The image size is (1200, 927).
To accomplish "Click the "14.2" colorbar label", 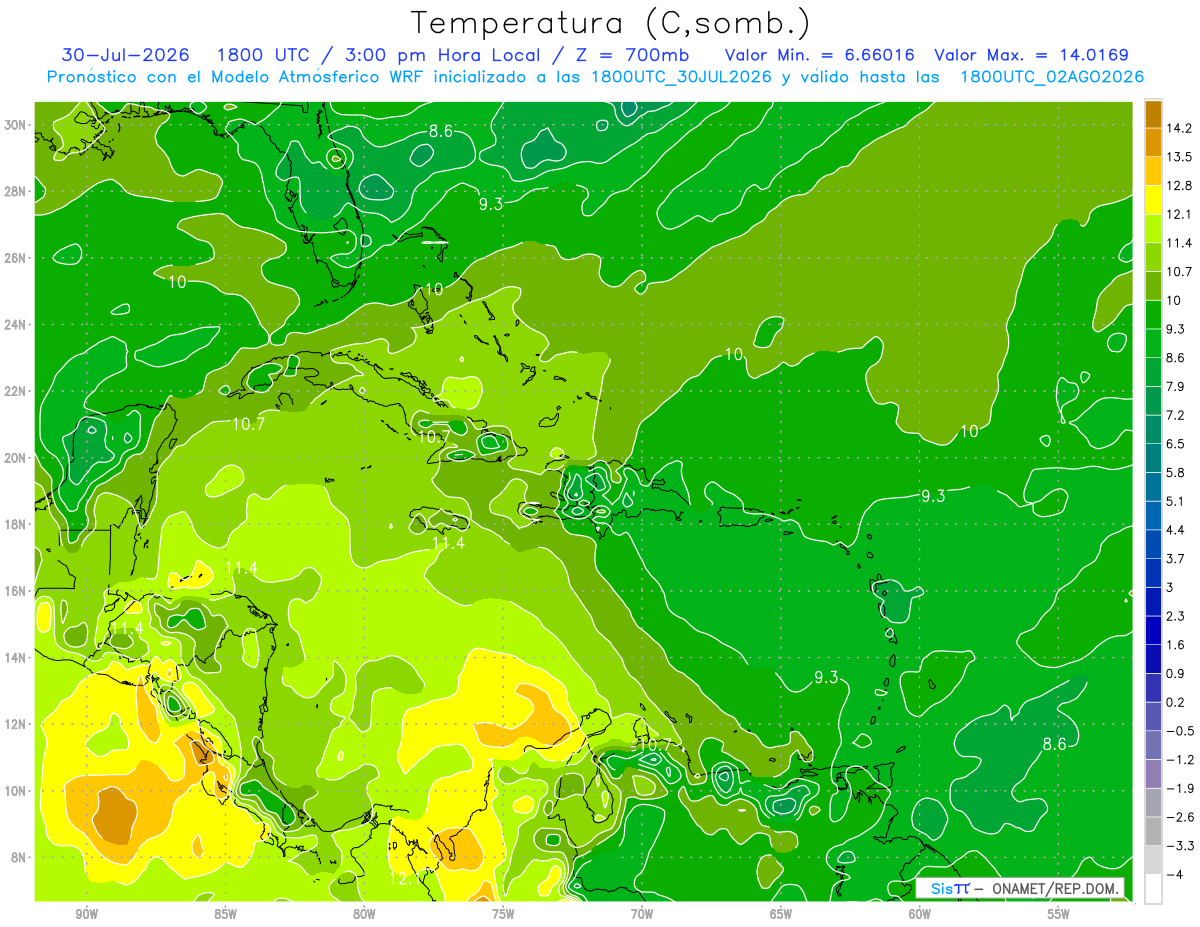I will [1178, 128].
